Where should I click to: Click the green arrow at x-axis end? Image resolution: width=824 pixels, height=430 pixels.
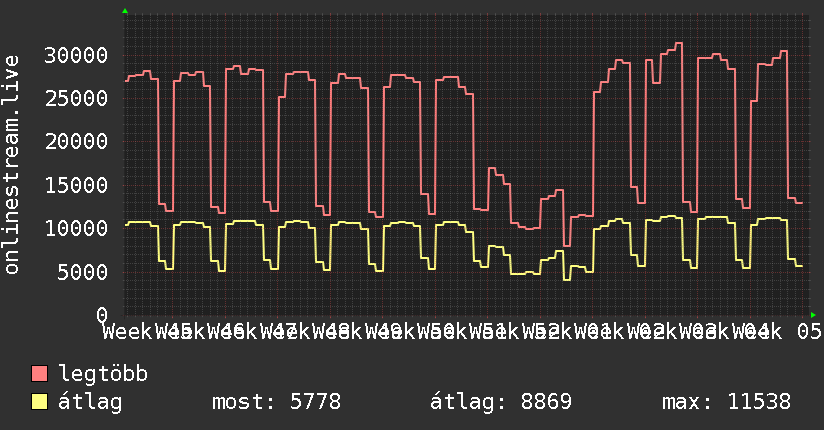[x=813, y=315]
